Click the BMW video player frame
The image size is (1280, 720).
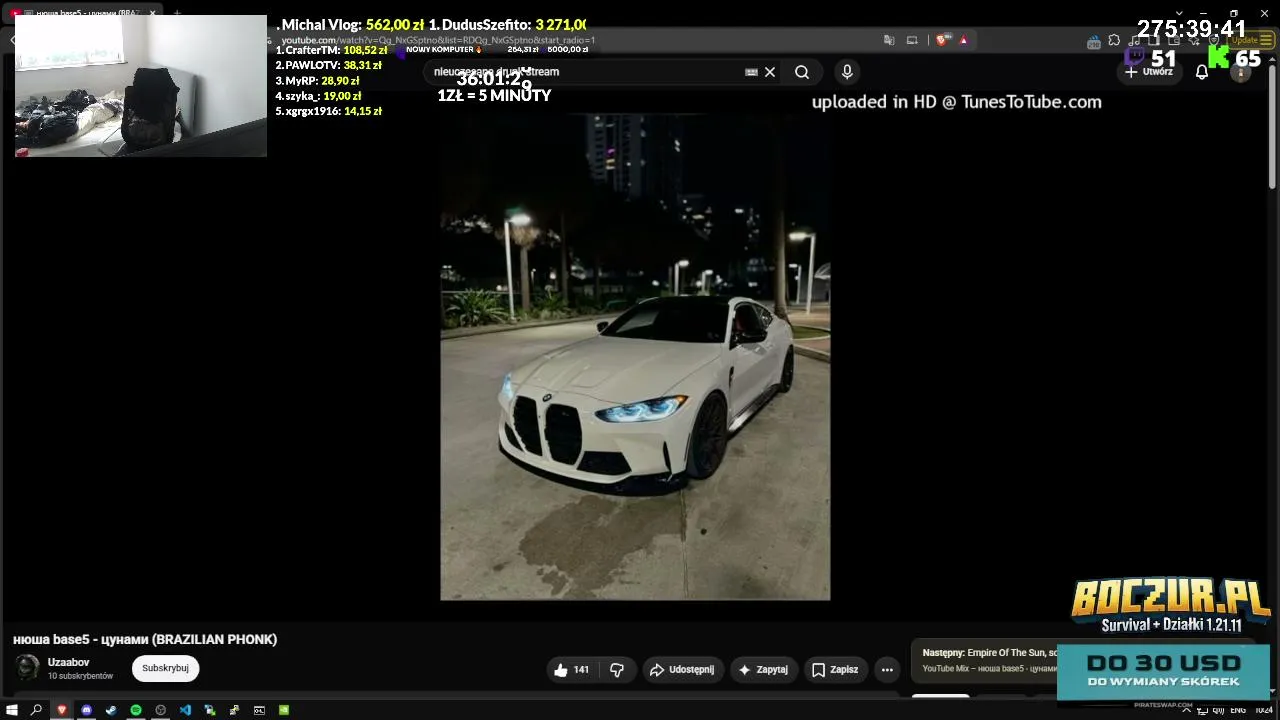tap(635, 356)
